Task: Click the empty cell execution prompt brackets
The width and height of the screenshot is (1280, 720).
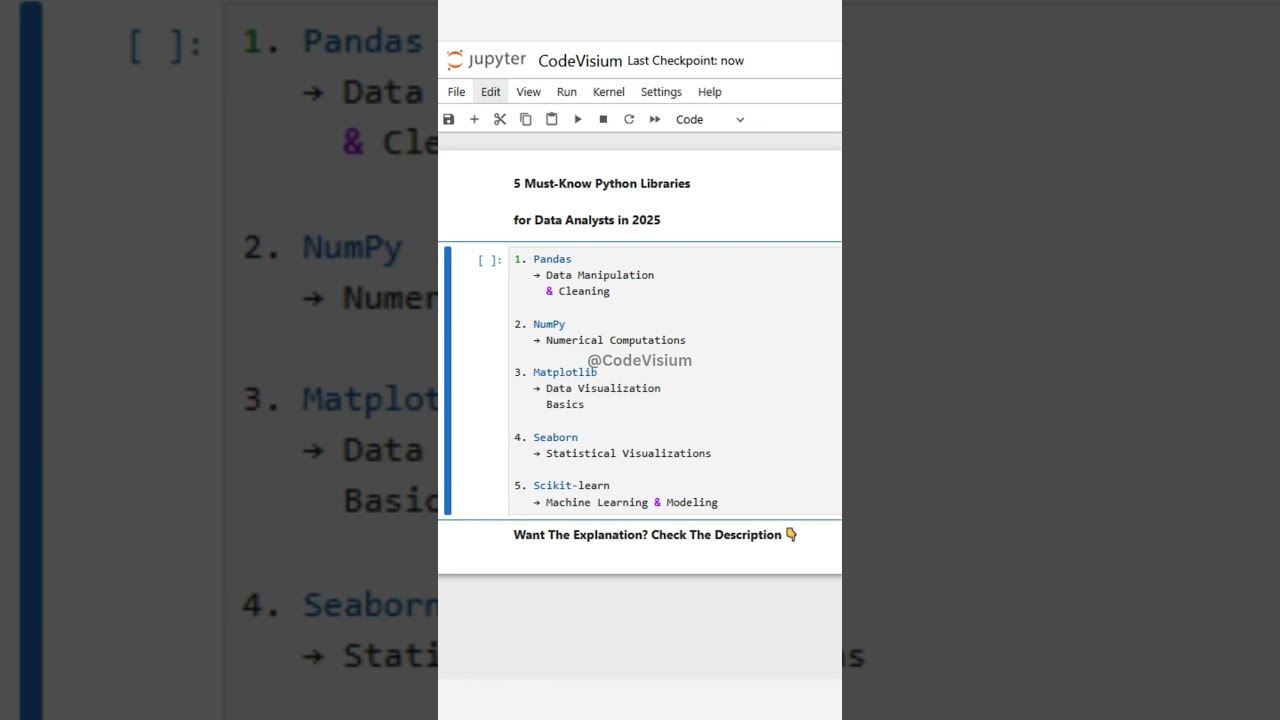Action: 490,260
